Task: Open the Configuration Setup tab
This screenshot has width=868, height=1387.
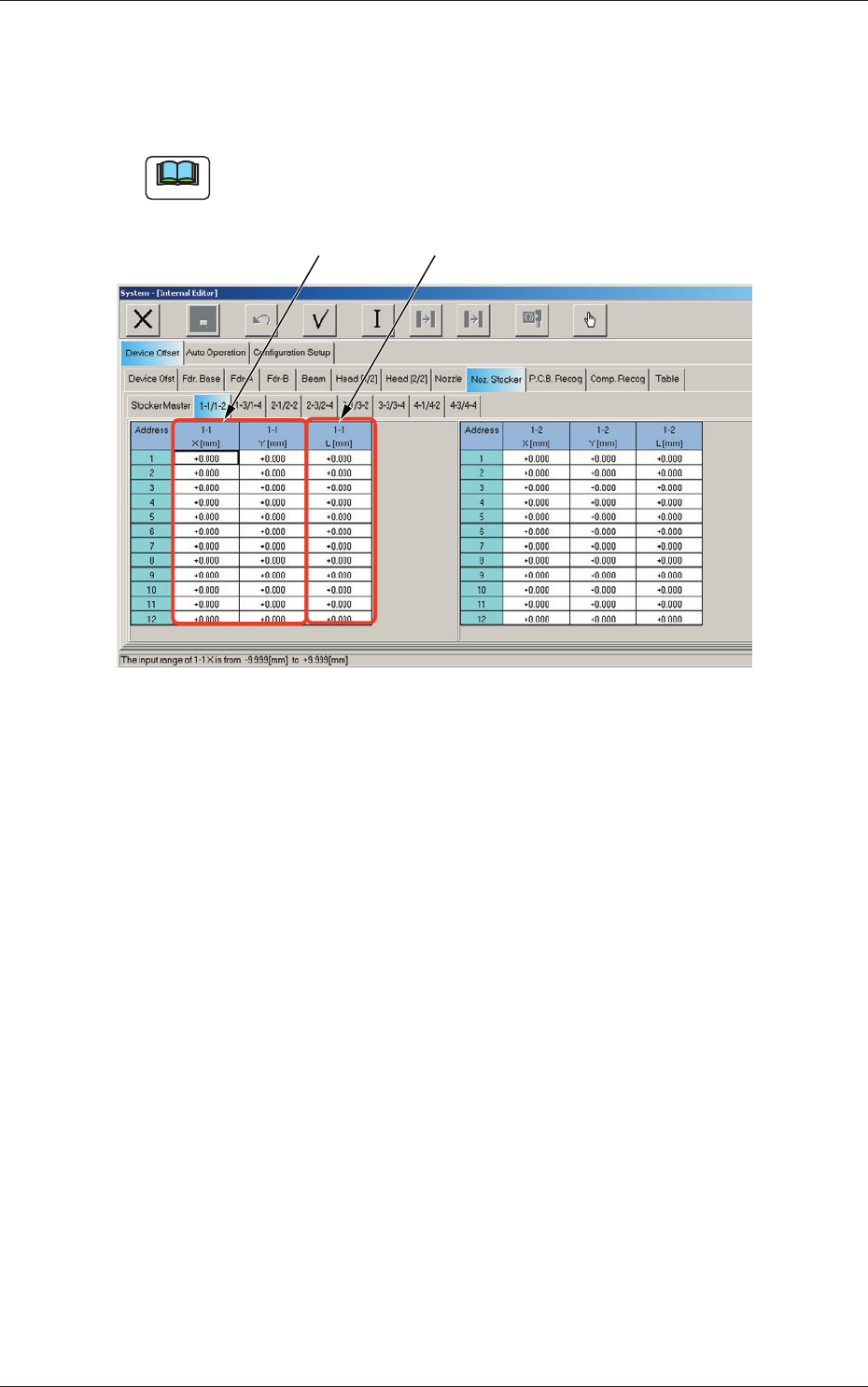Action: [291, 353]
